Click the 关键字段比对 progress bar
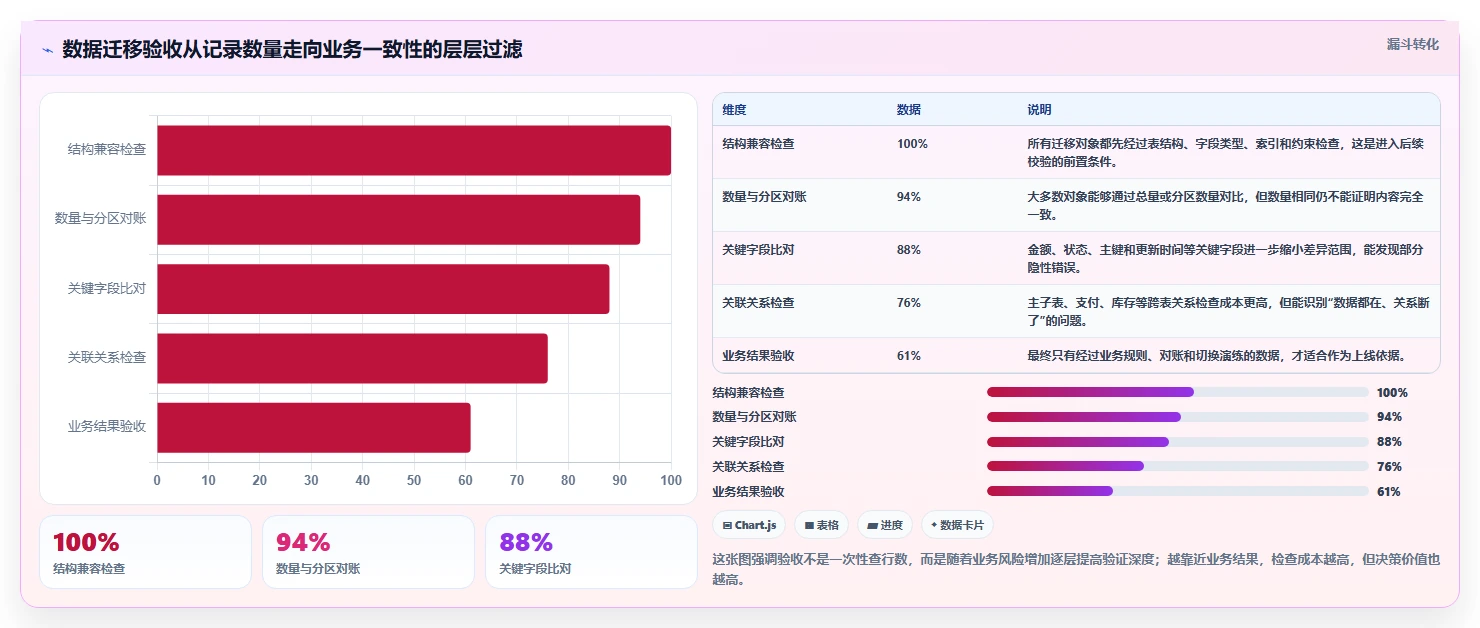 (x=1178, y=442)
